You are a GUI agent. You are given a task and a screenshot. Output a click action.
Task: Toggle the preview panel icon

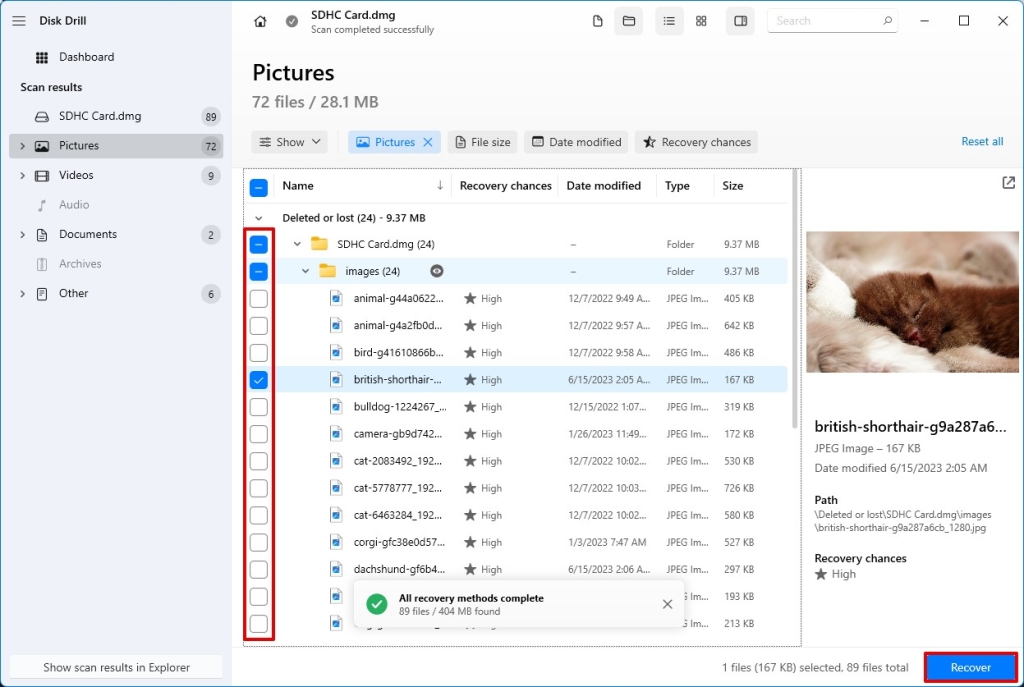tap(740, 20)
